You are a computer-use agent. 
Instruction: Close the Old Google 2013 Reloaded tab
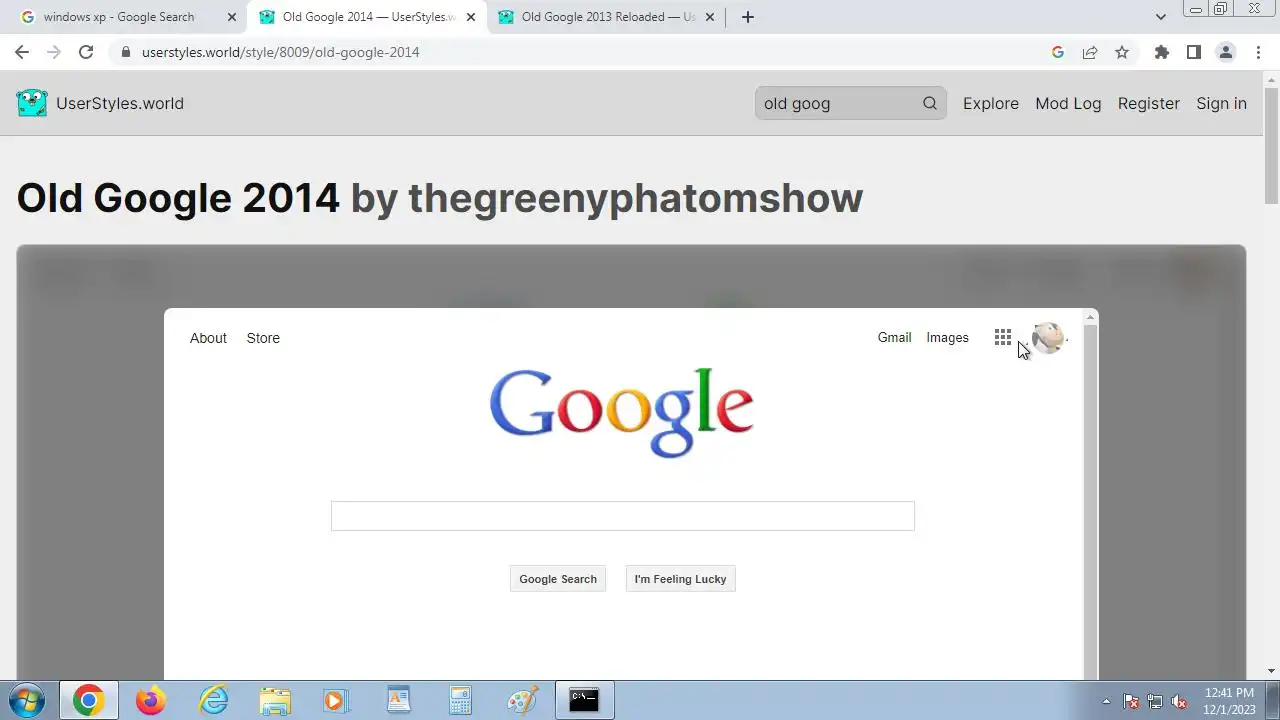tap(710, 17)
